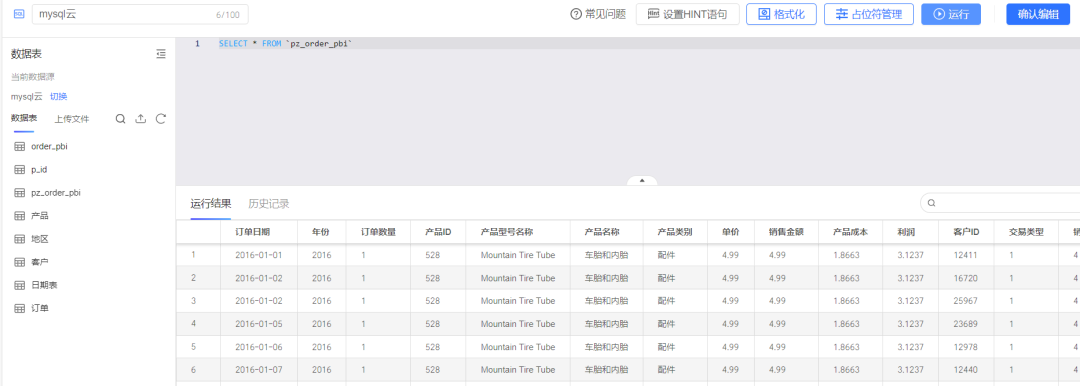The height and width of the screenshot is (386, 1080).
Task: Click the table icon next to order_pbi
Action: [x=19, y=146]
